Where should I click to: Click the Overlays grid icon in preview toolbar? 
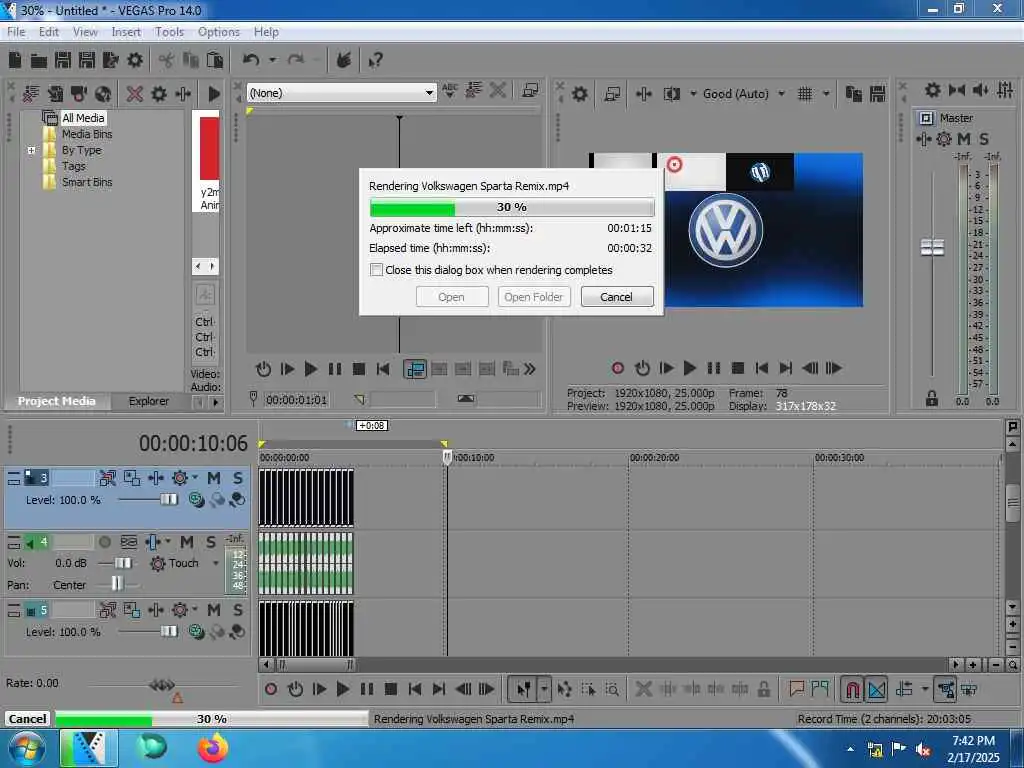(x=805, y=94)
